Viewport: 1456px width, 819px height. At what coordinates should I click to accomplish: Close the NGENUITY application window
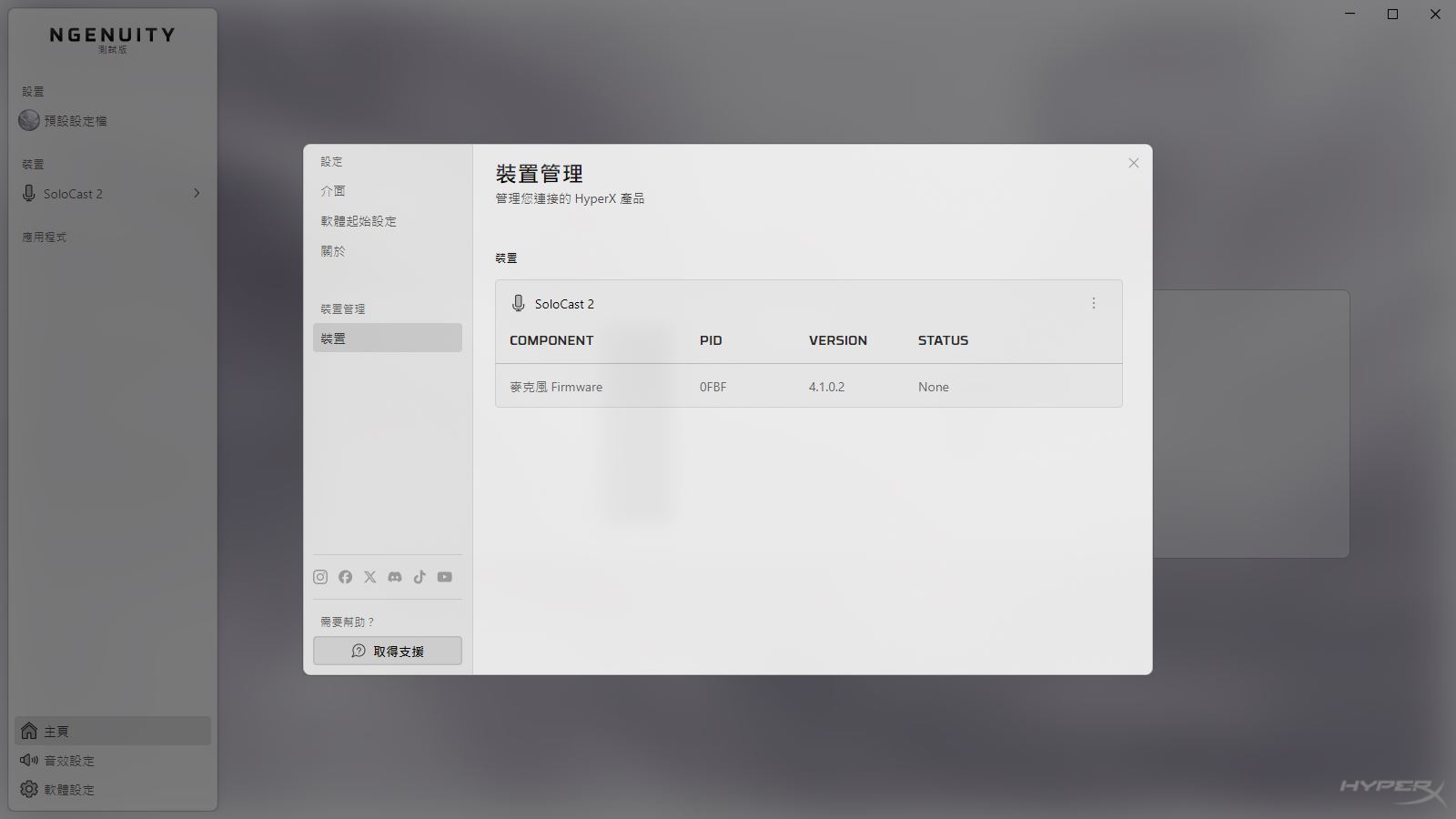[1435, 15]
